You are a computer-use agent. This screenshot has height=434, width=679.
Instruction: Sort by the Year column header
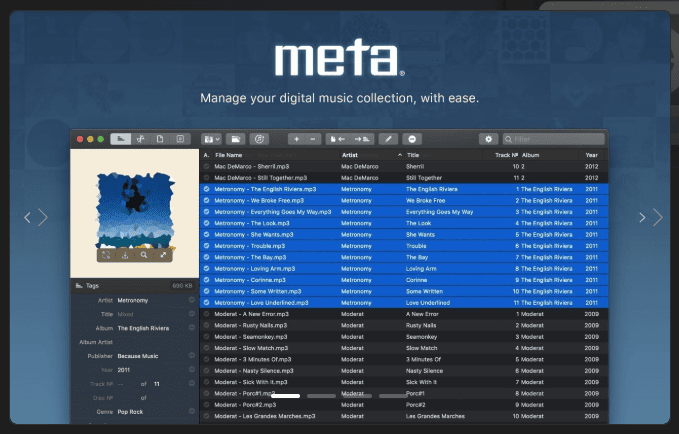pyautogui.click(x=592, y=155)
